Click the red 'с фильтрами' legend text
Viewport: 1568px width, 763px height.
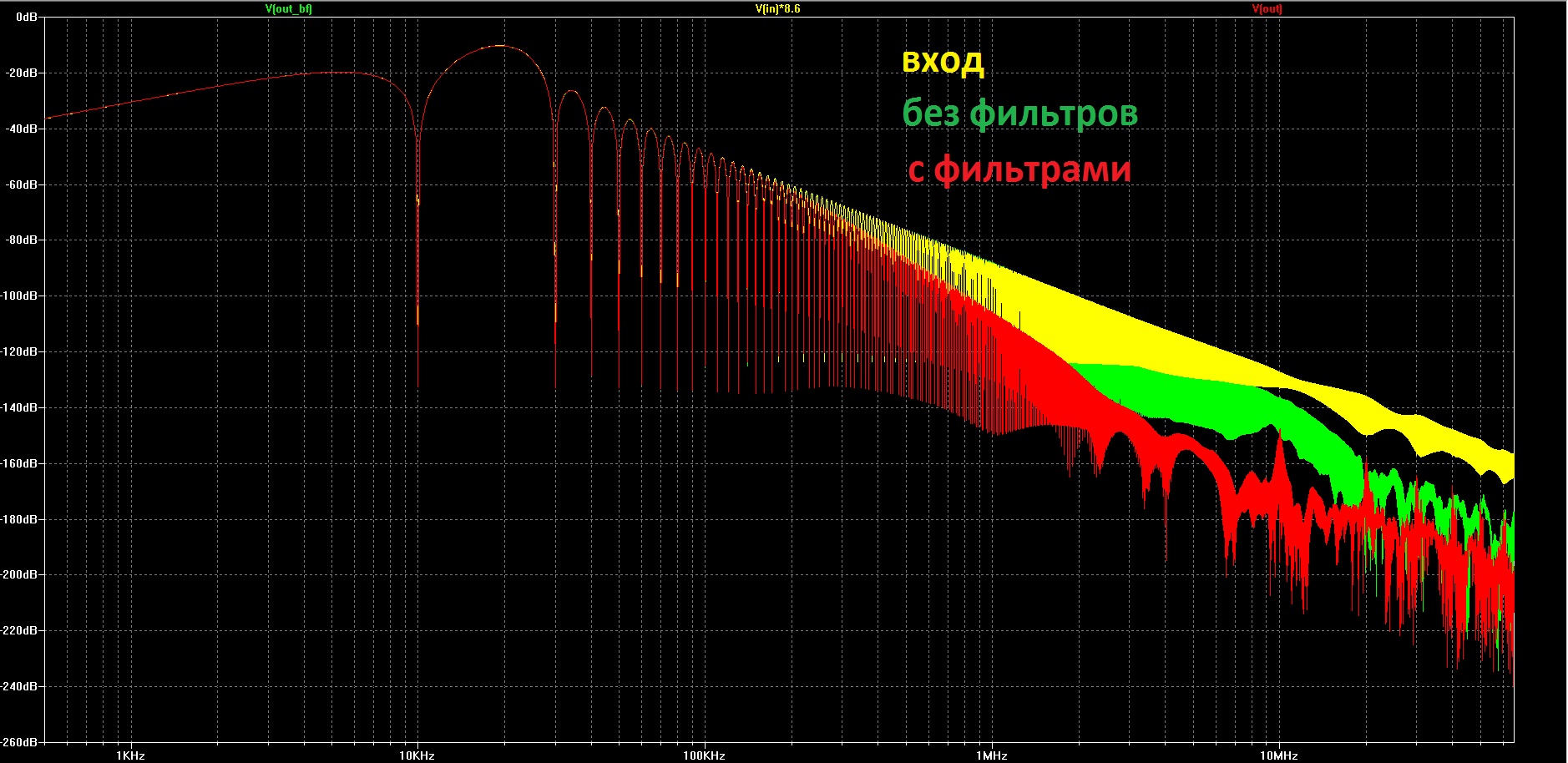1019,169
